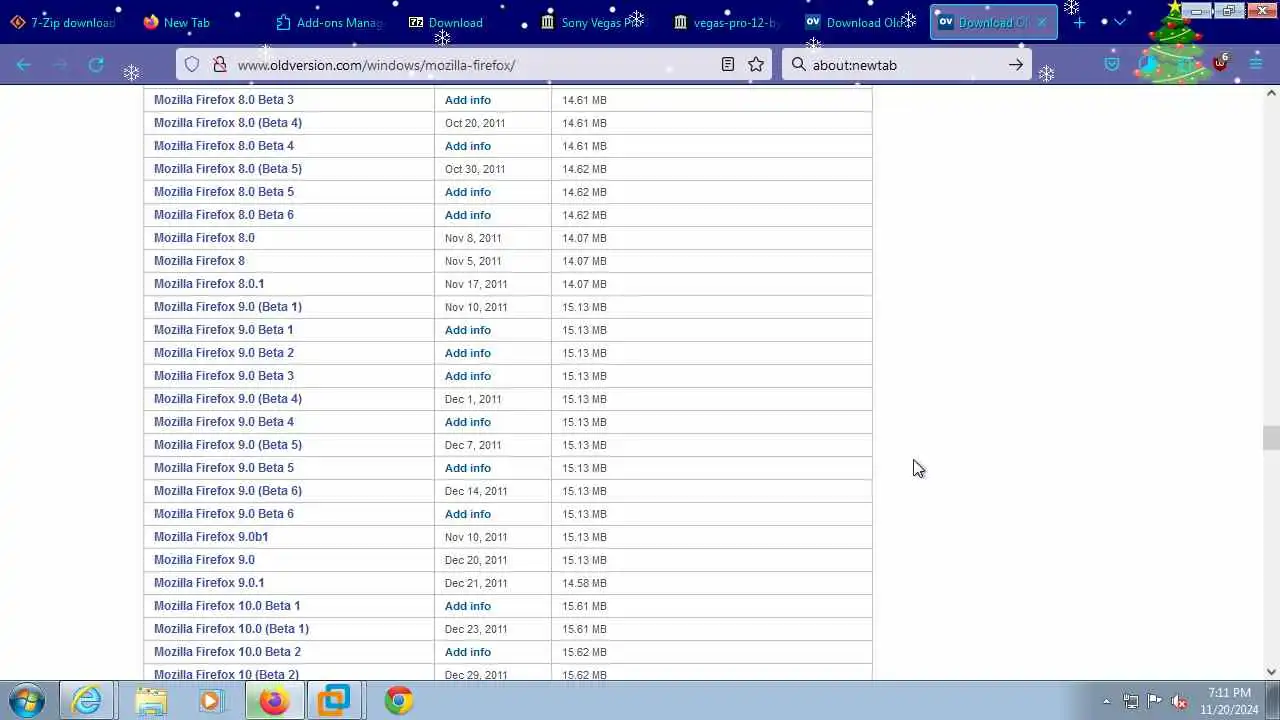Launch Internet Explorer from taskbar
The height and width of the screenshot is (720, 1280).
pyautogui.click(x=87, y=701)
